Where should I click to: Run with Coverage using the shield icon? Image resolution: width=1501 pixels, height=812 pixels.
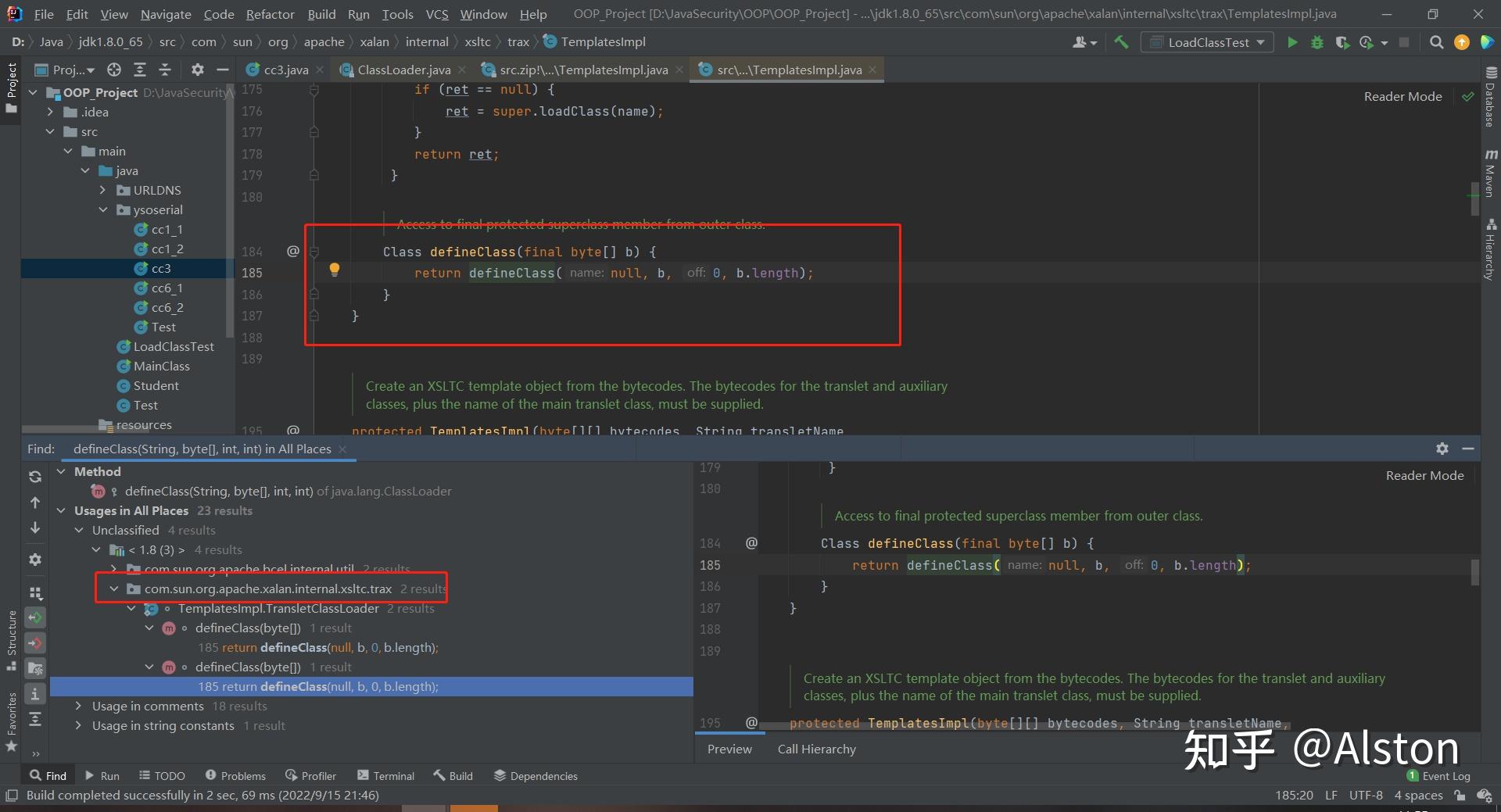pyautogui.click(x=1342, y=43)
